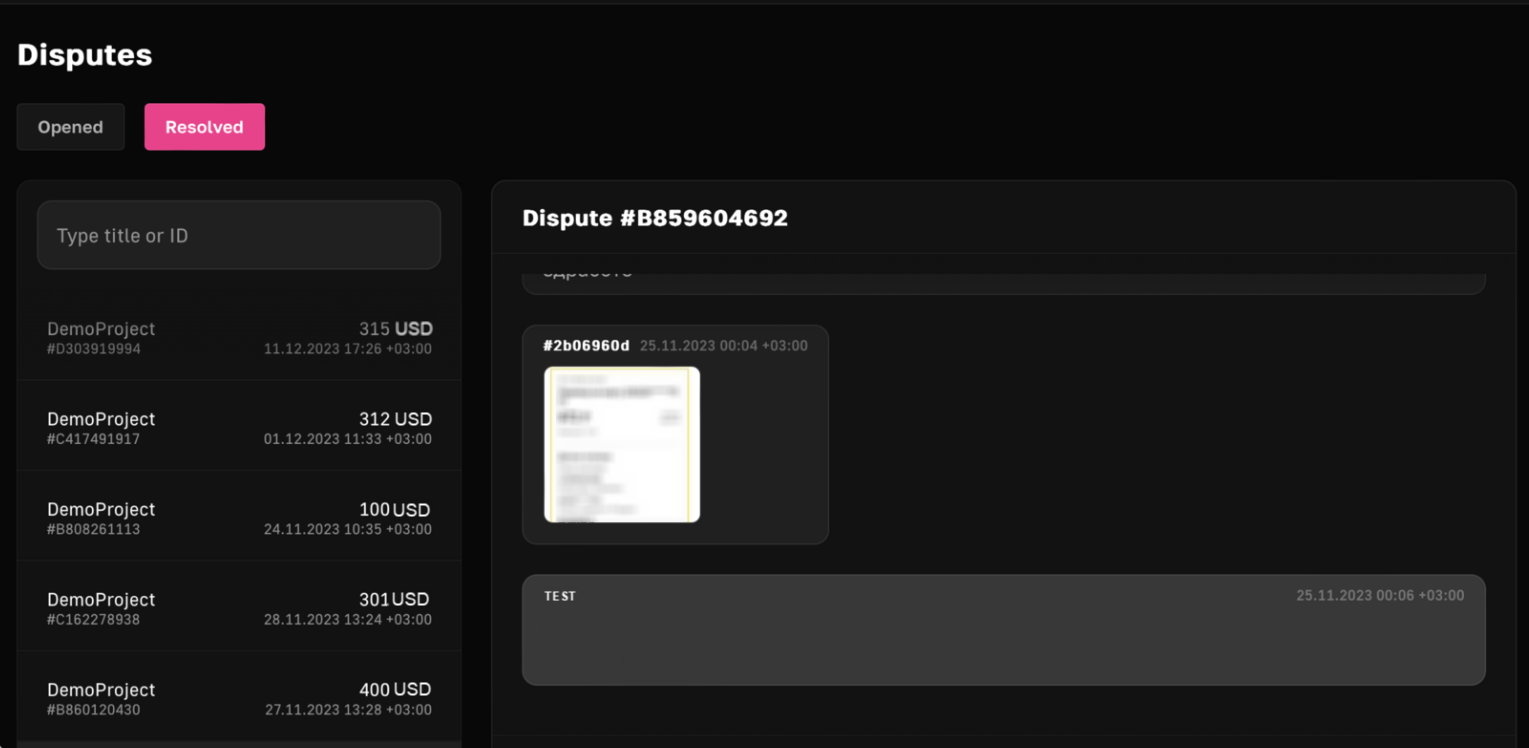Click the date 28.11.2023 13:24 +03:00
This screenshot has width=1529, height=748.
348,619
